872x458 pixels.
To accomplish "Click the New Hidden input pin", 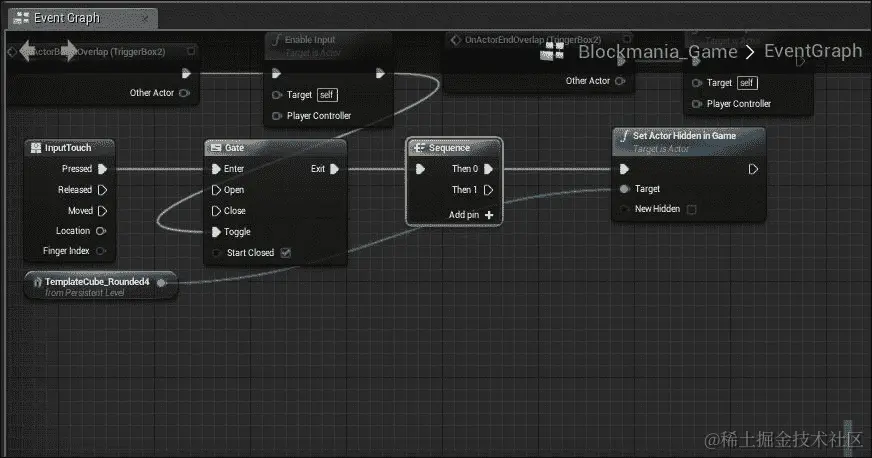I will pyautogui.click(x=624, y=209).
